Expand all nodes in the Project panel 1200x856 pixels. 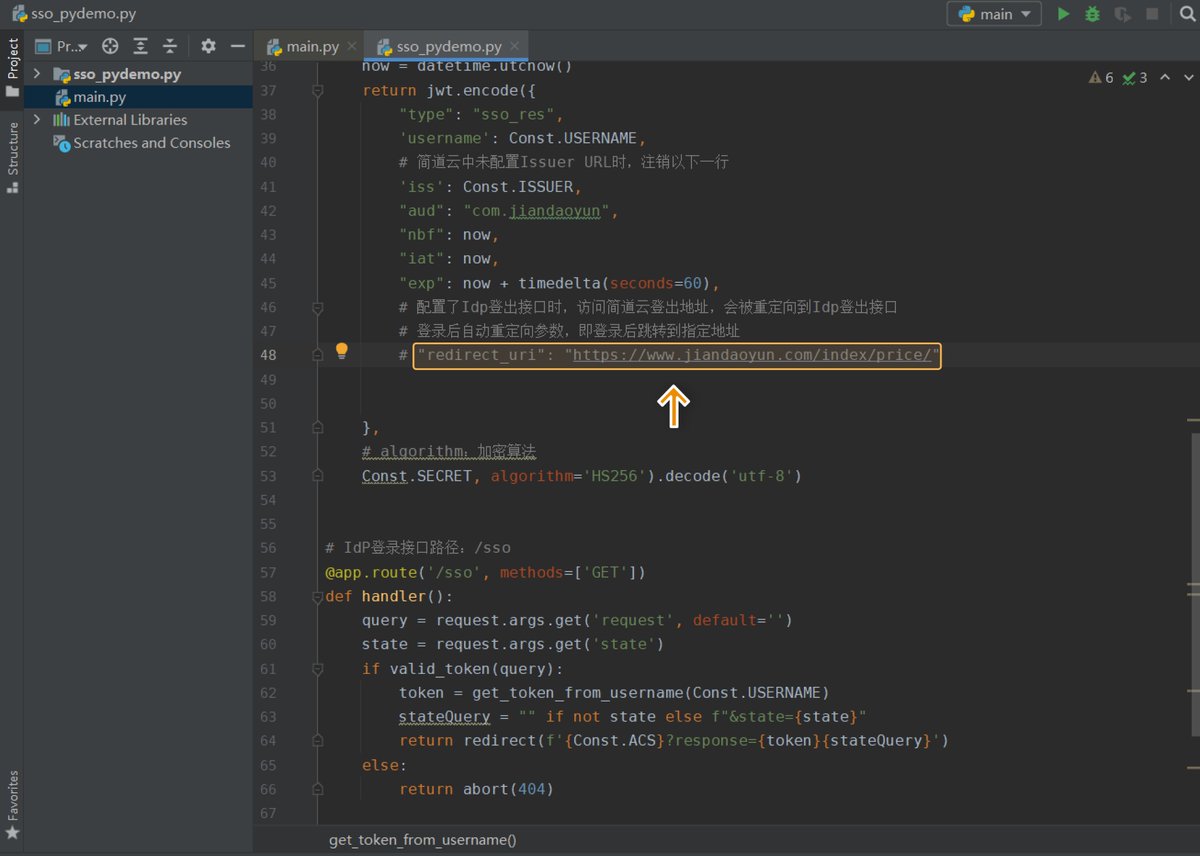141,46
